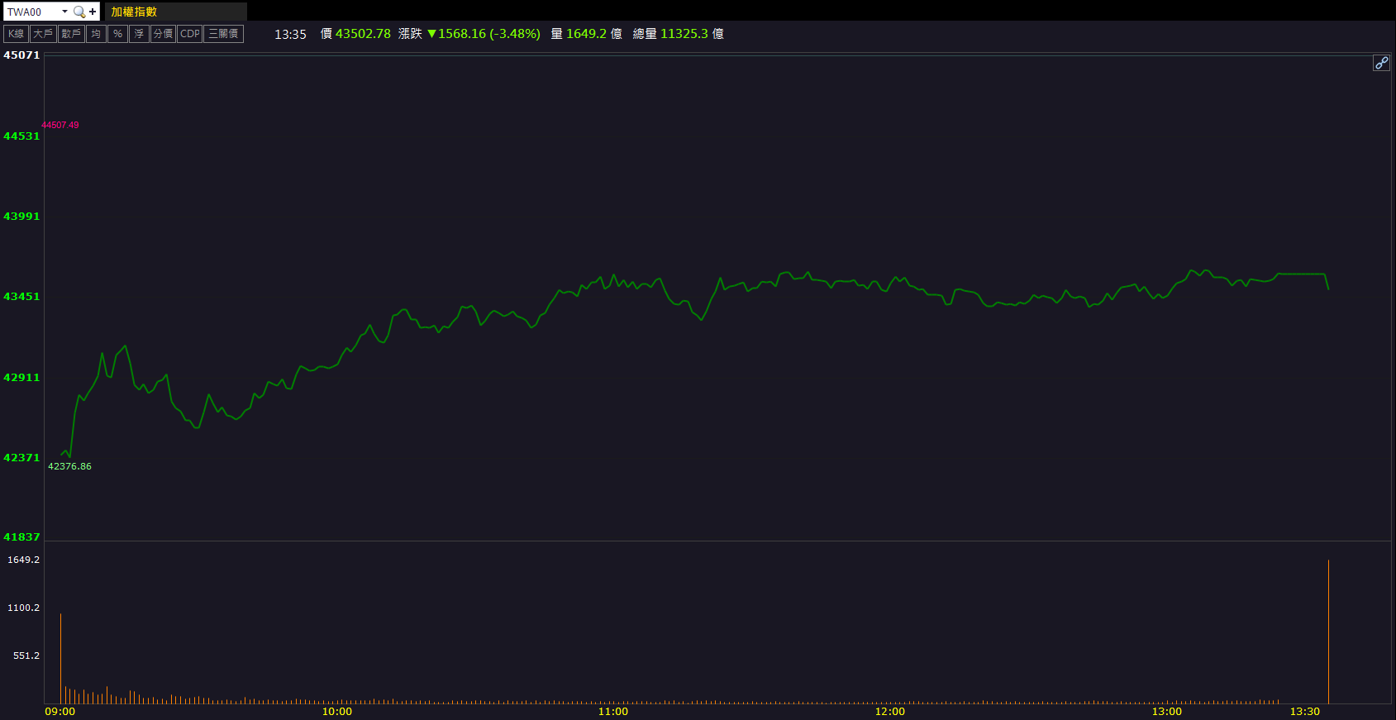Click the 42371 price axis label
Screen dimensions: 1396x720
22,458
